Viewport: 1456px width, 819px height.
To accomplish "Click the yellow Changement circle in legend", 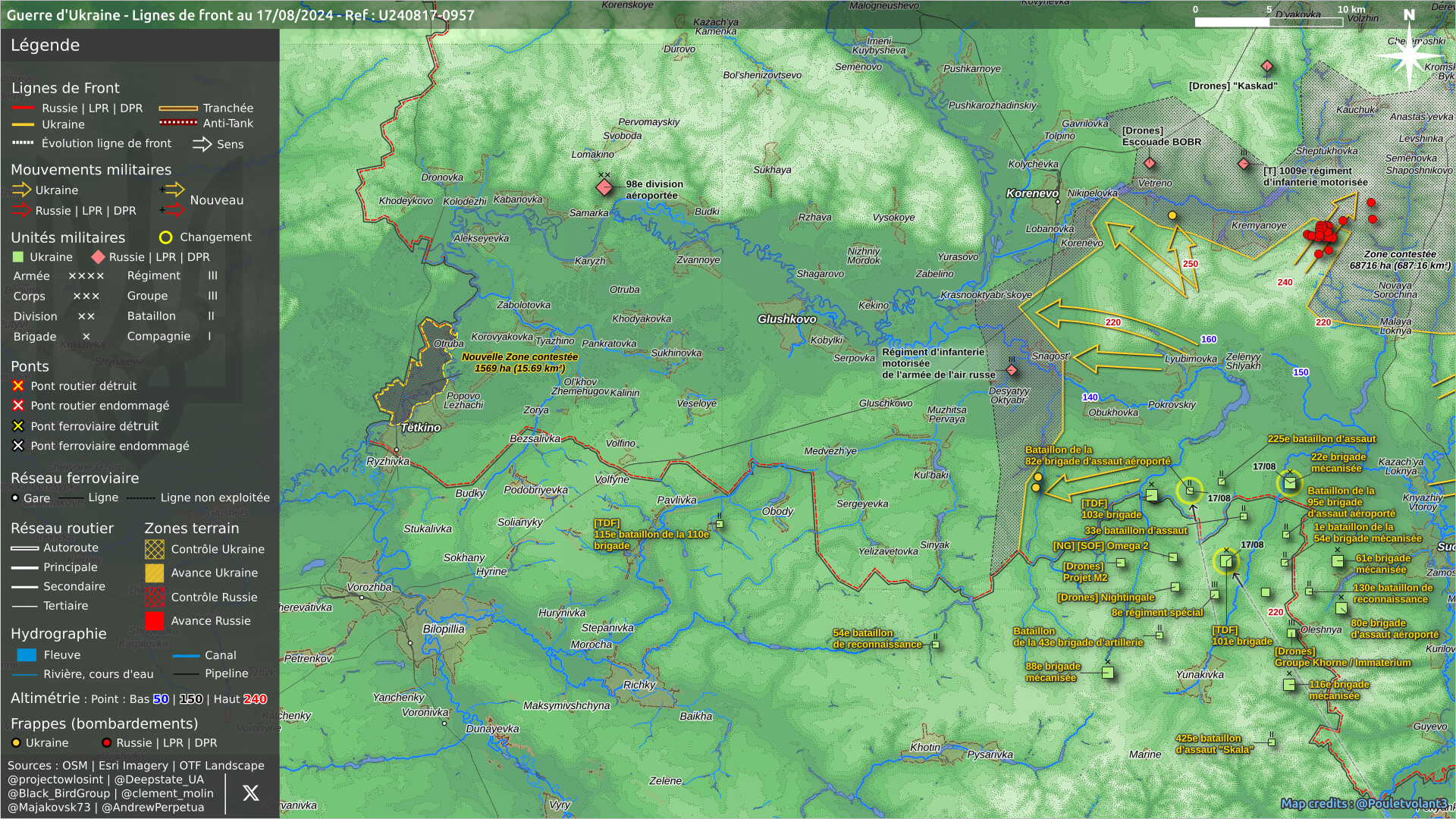I will pyautogui.click(x=165, y=237).
